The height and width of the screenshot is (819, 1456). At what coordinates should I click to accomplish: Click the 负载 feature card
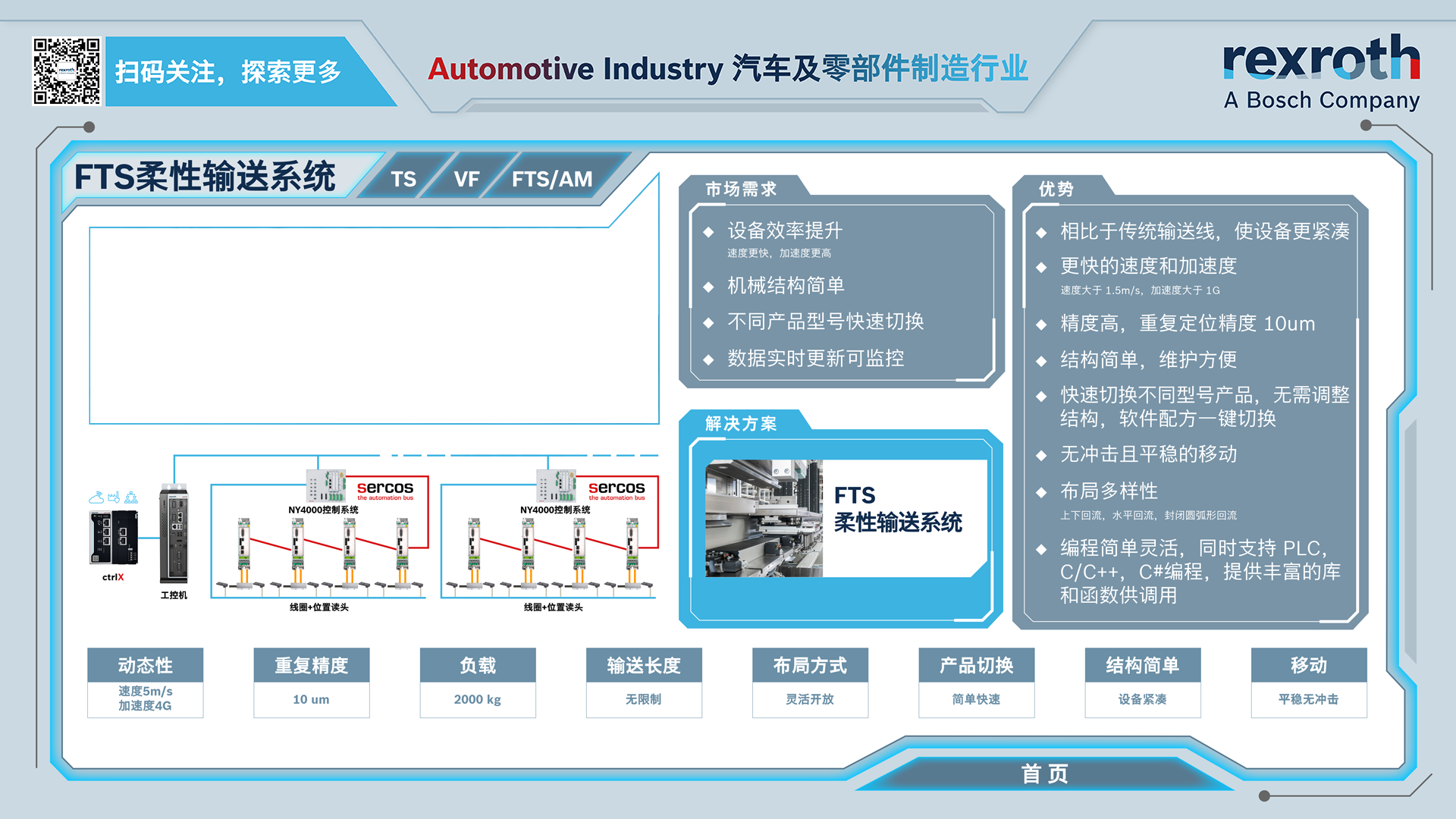(x=478, y=682)
